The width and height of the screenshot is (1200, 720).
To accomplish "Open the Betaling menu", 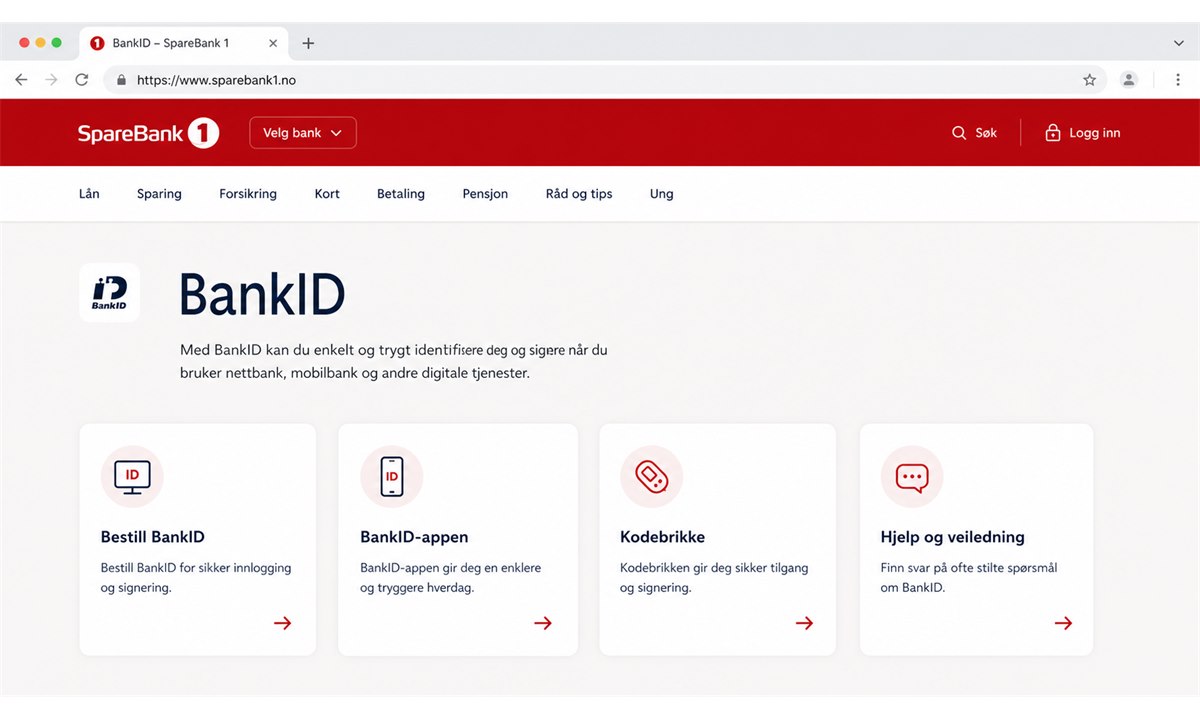I will pos(401,194).
